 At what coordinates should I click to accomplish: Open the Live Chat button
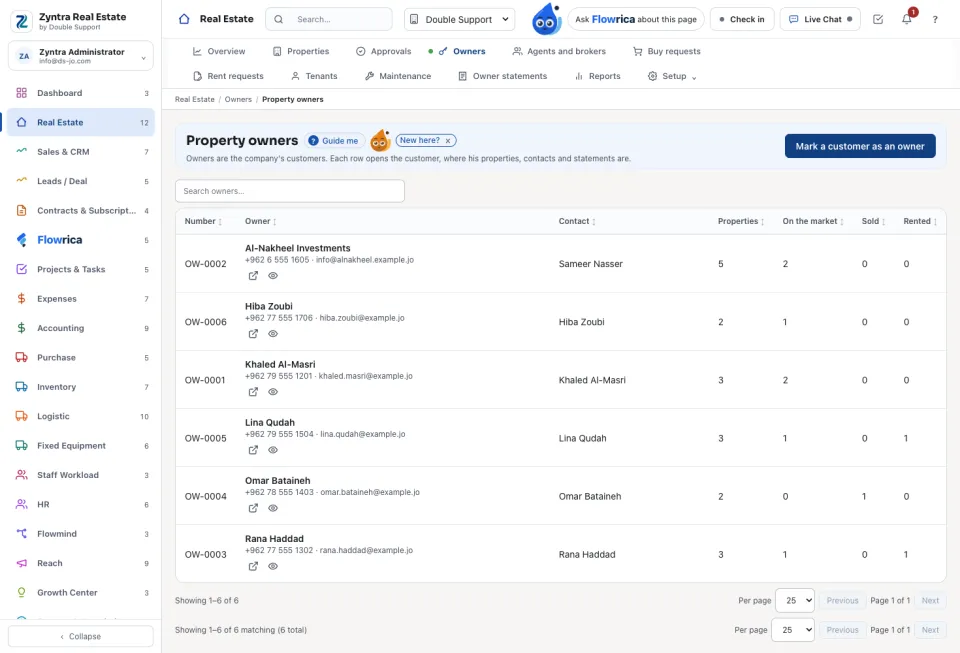pyautogui.click(x=820, y=20)
